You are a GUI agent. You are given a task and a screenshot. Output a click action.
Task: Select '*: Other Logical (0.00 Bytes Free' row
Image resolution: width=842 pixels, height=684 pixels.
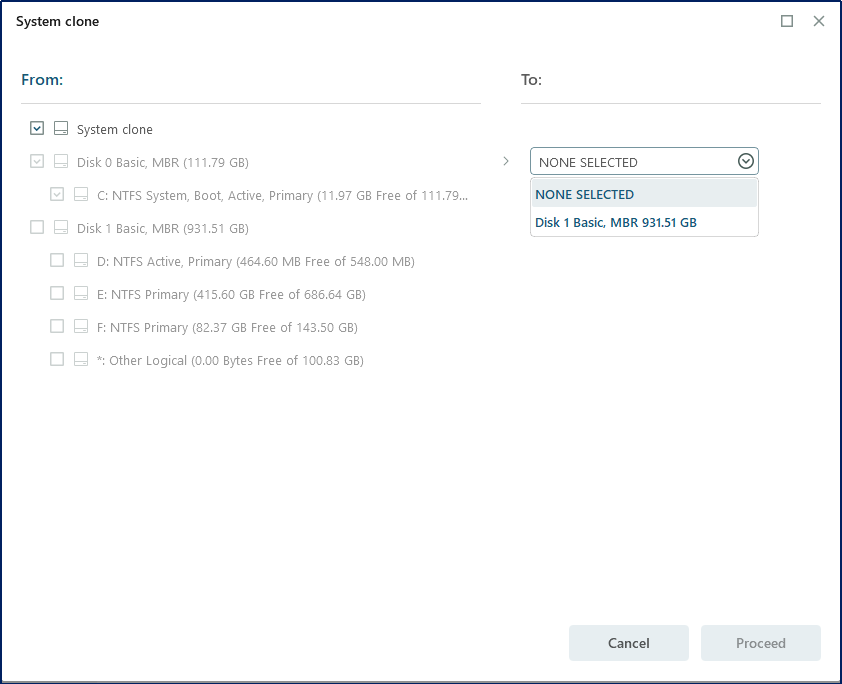[x=230, y=360]
